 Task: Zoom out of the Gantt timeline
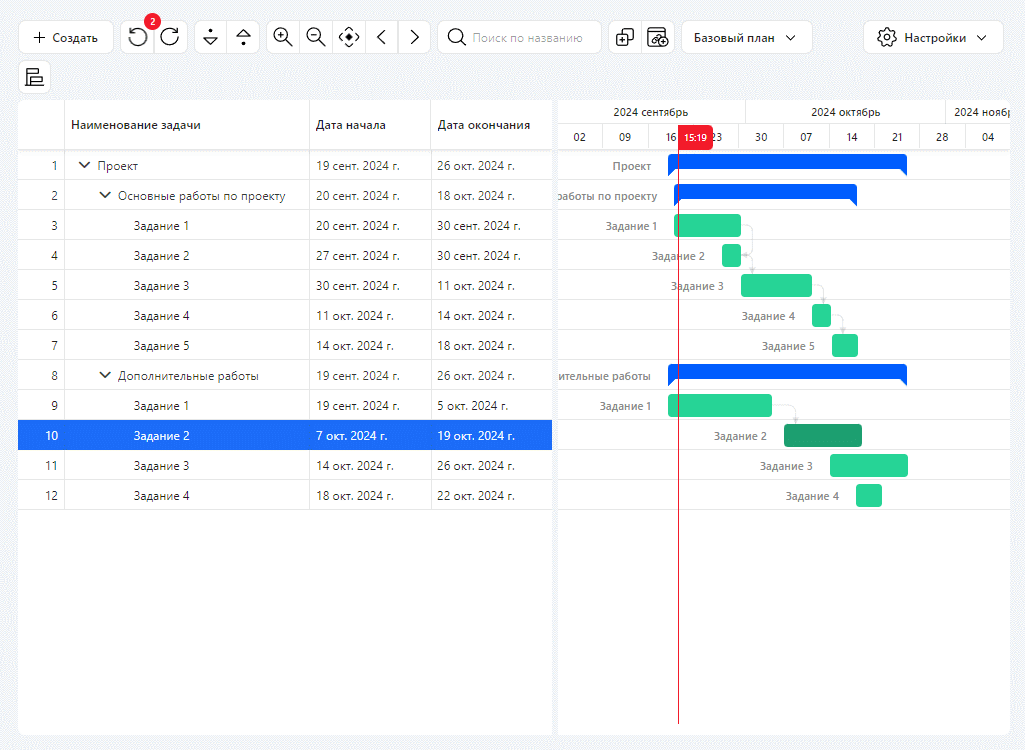pyautogui.click(x=316, y=37)
